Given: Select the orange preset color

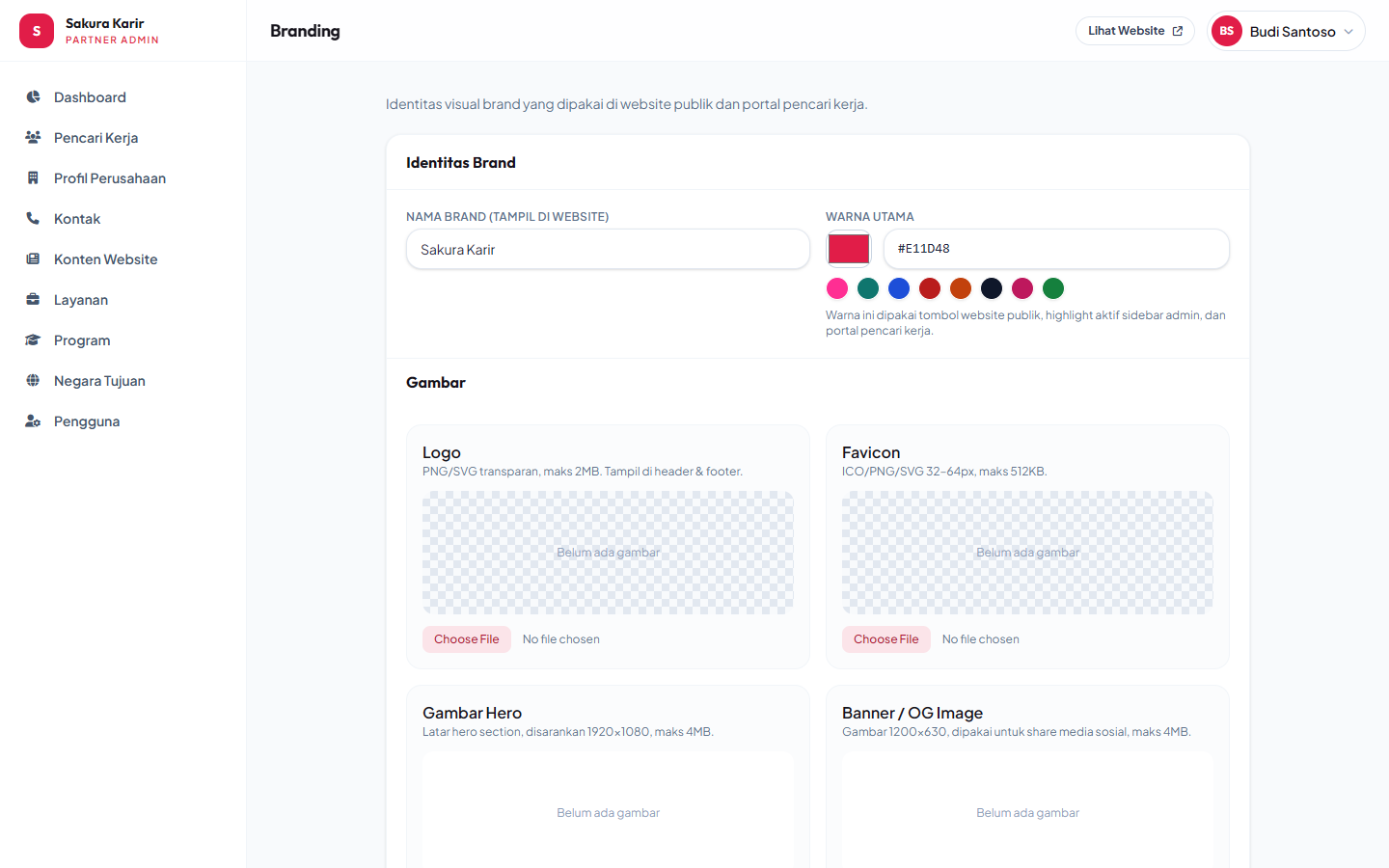Looking at the screenshot, I should coord(961,288).
